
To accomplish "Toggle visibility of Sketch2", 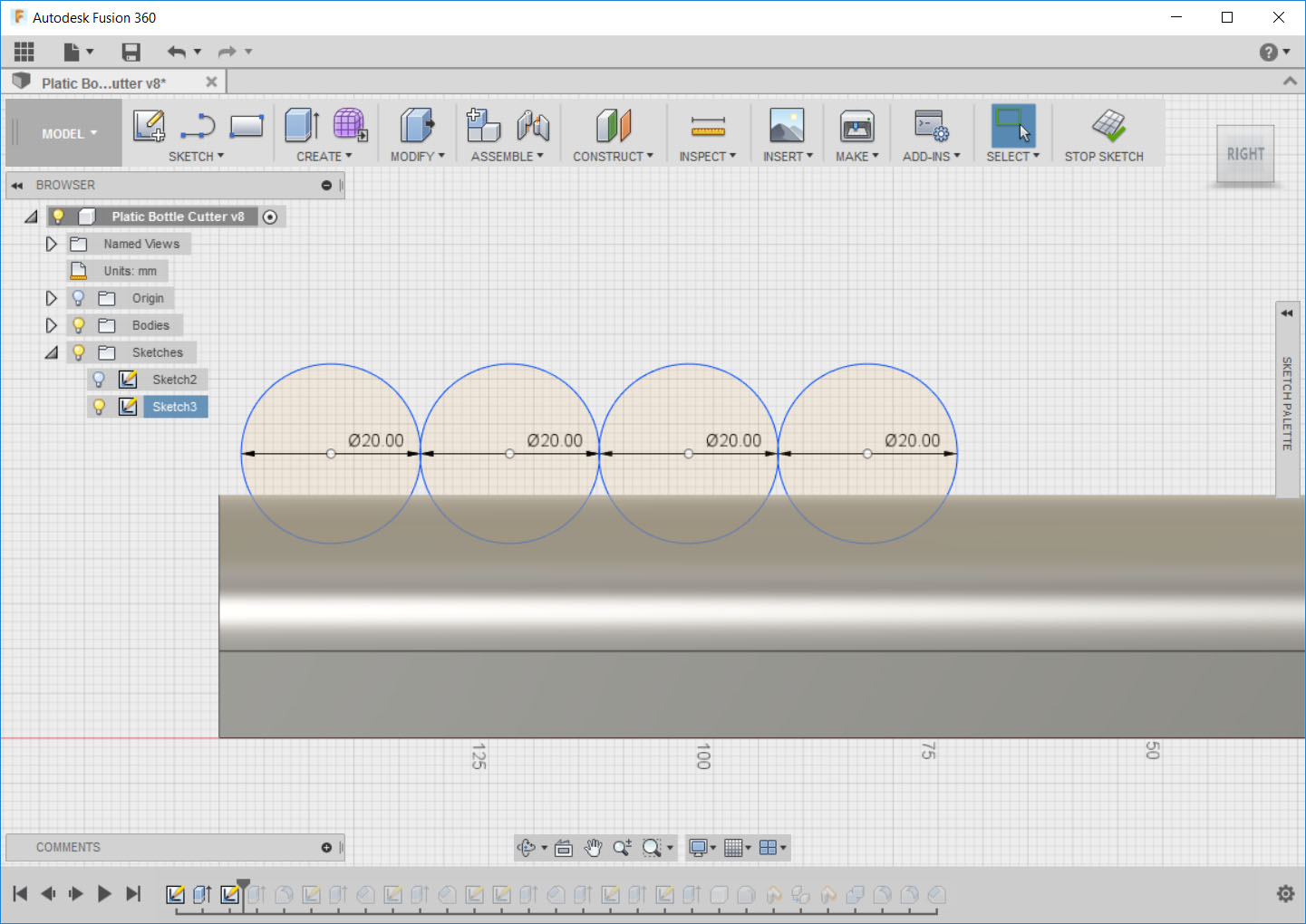I will tap(98, 379).
